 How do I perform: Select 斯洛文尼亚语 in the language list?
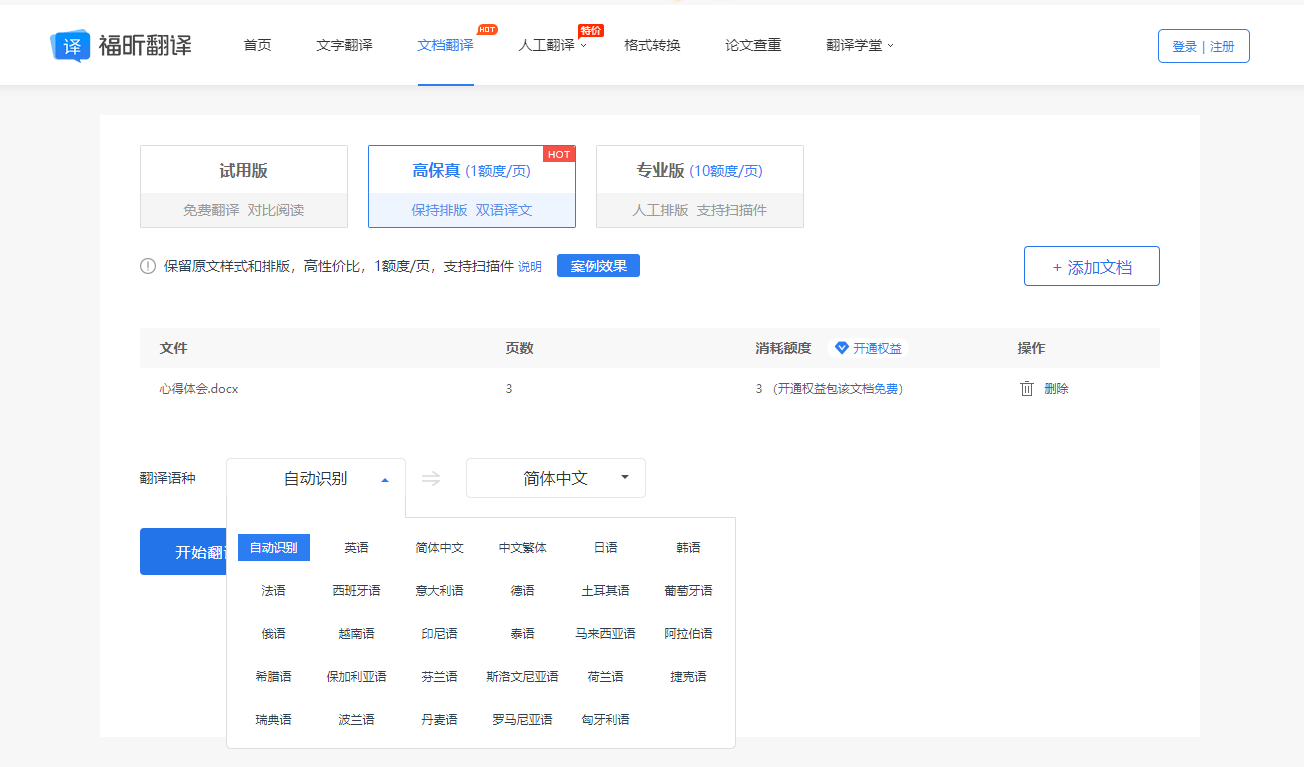click(523, 677)
